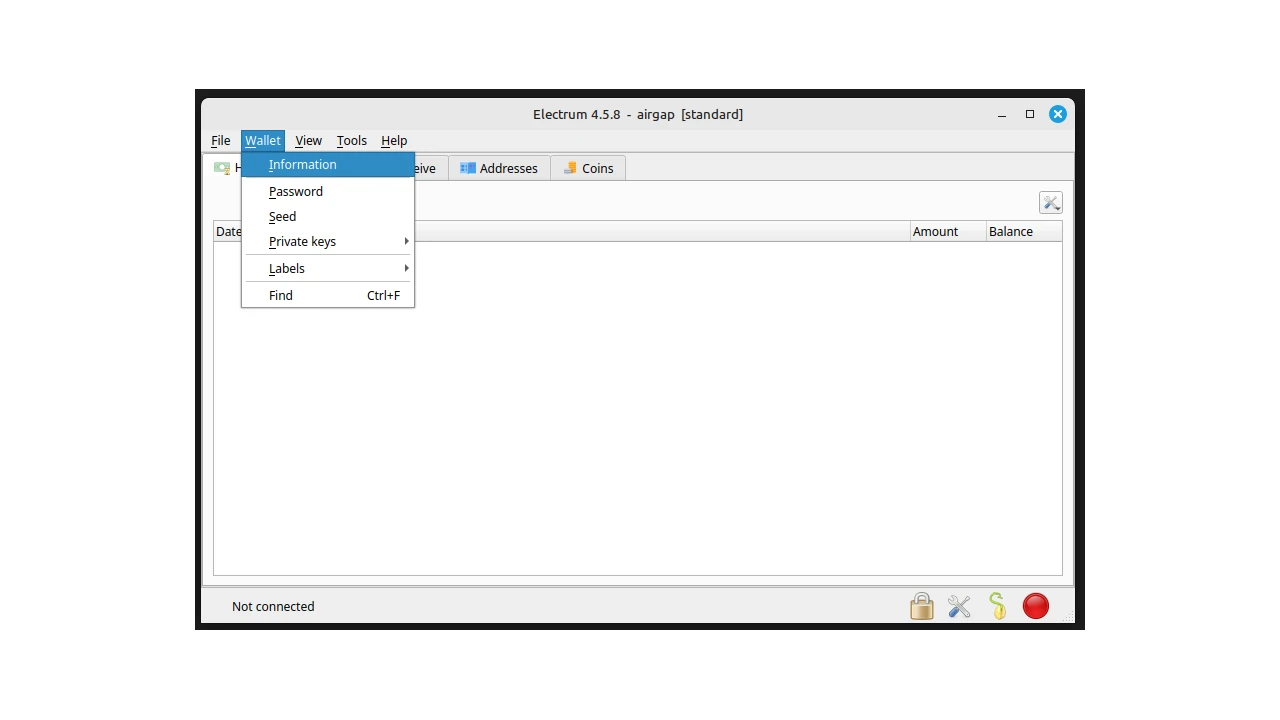Expand the Private keys submenu arrow
This screenshot has height=720, width=1280.
coord(406,241)
